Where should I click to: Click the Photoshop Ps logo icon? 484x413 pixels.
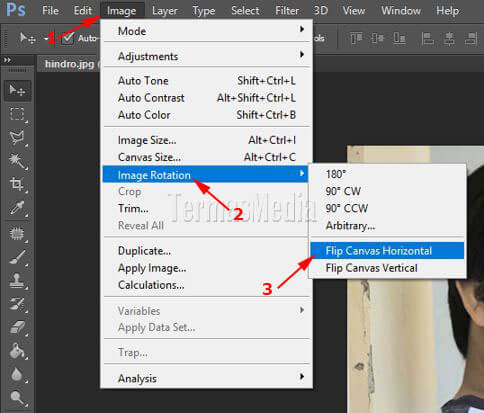click(x=16, y=10)
